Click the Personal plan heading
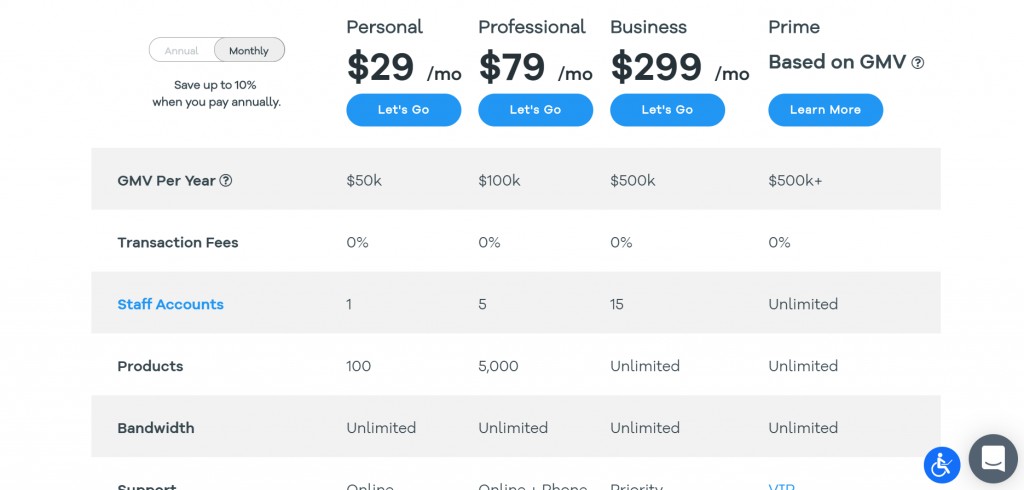 [x=385, y=27]
